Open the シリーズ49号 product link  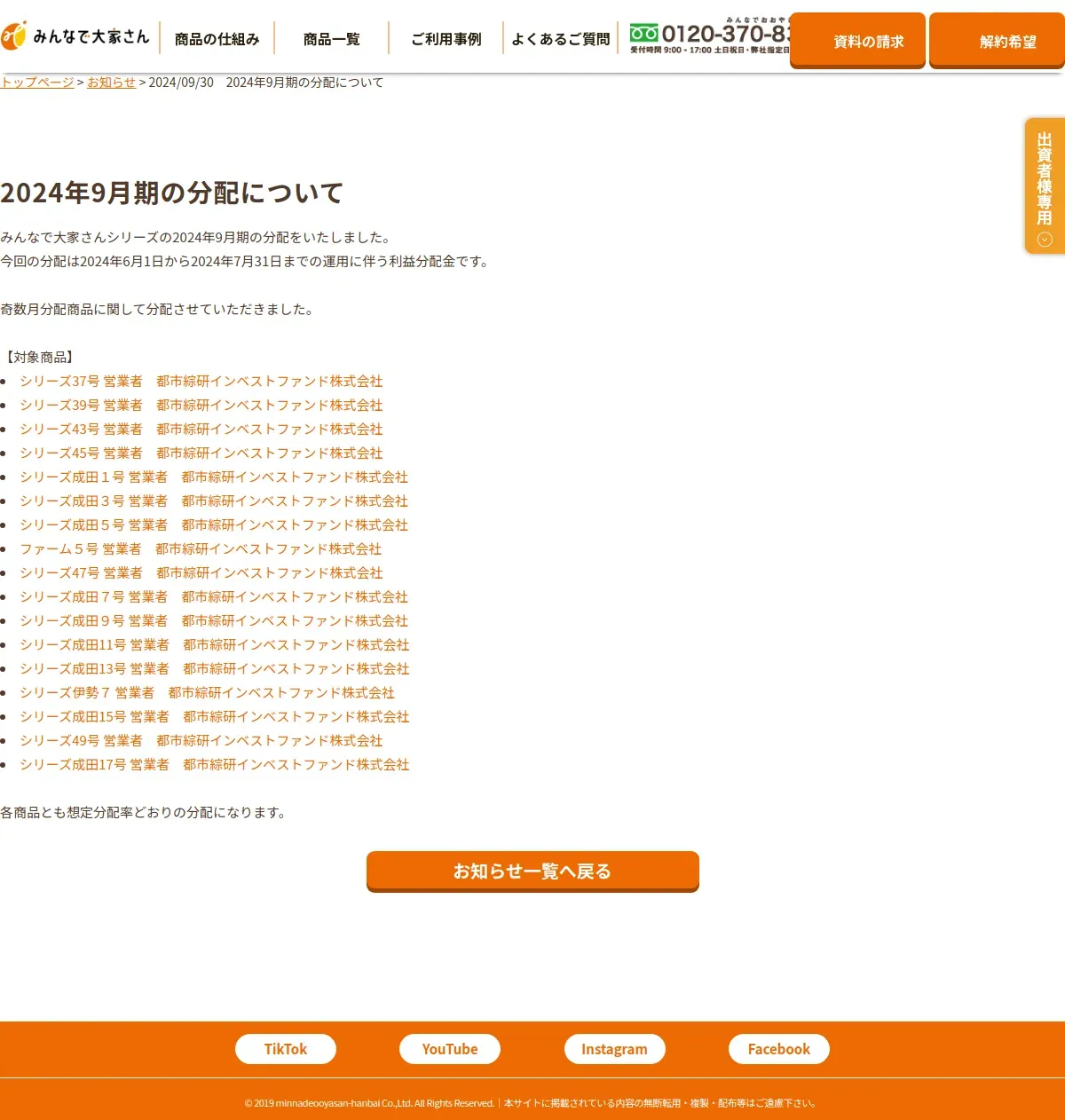pyautogui.click(x=201, y=741)
